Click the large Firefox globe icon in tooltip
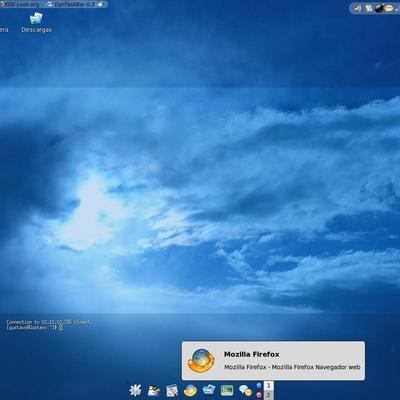 pyautogui.click(x=201, y=360)
